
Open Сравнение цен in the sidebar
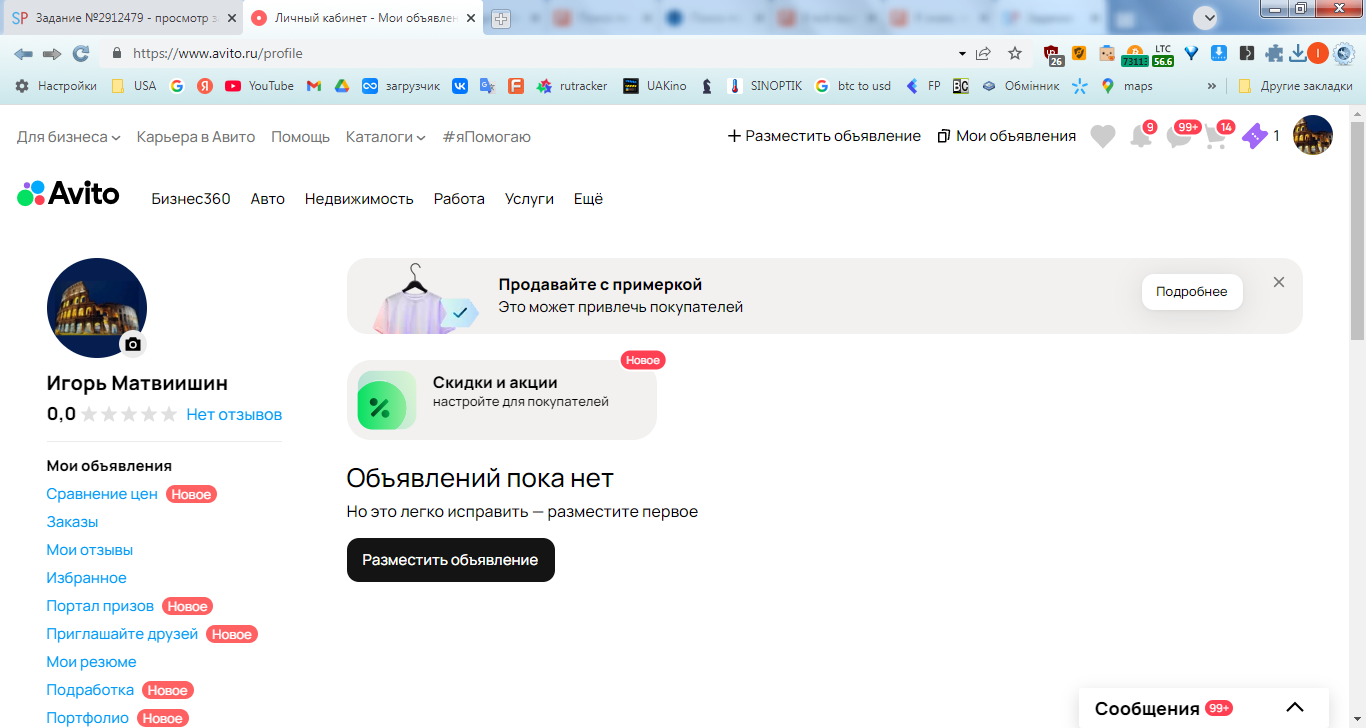(x=102, y=494)
